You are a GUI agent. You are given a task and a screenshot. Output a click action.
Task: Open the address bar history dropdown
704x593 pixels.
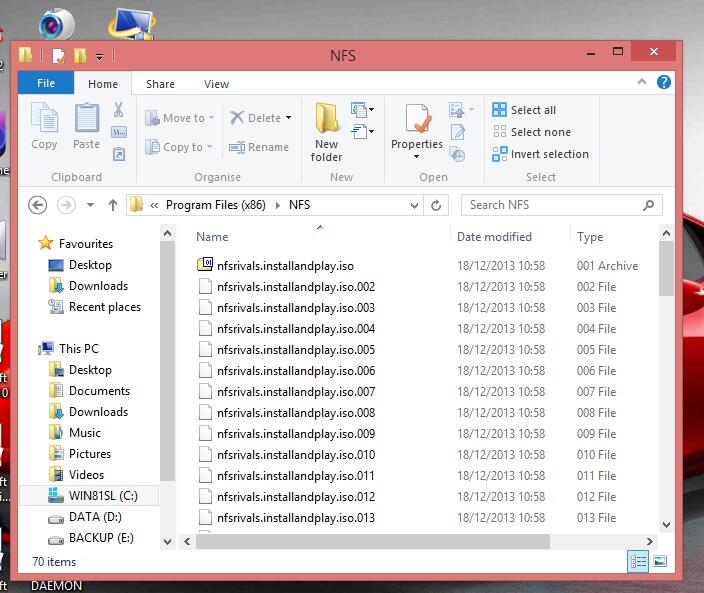414,205
